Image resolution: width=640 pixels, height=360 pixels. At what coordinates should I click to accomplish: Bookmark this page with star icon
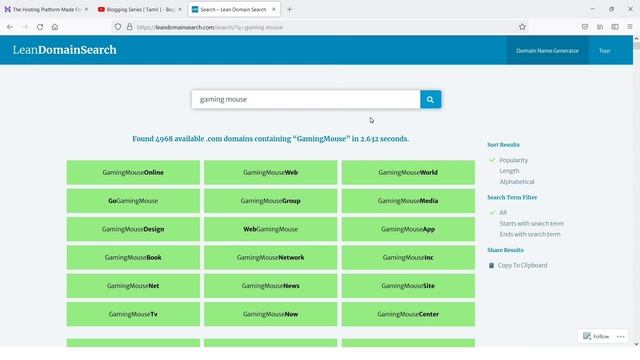522,27
